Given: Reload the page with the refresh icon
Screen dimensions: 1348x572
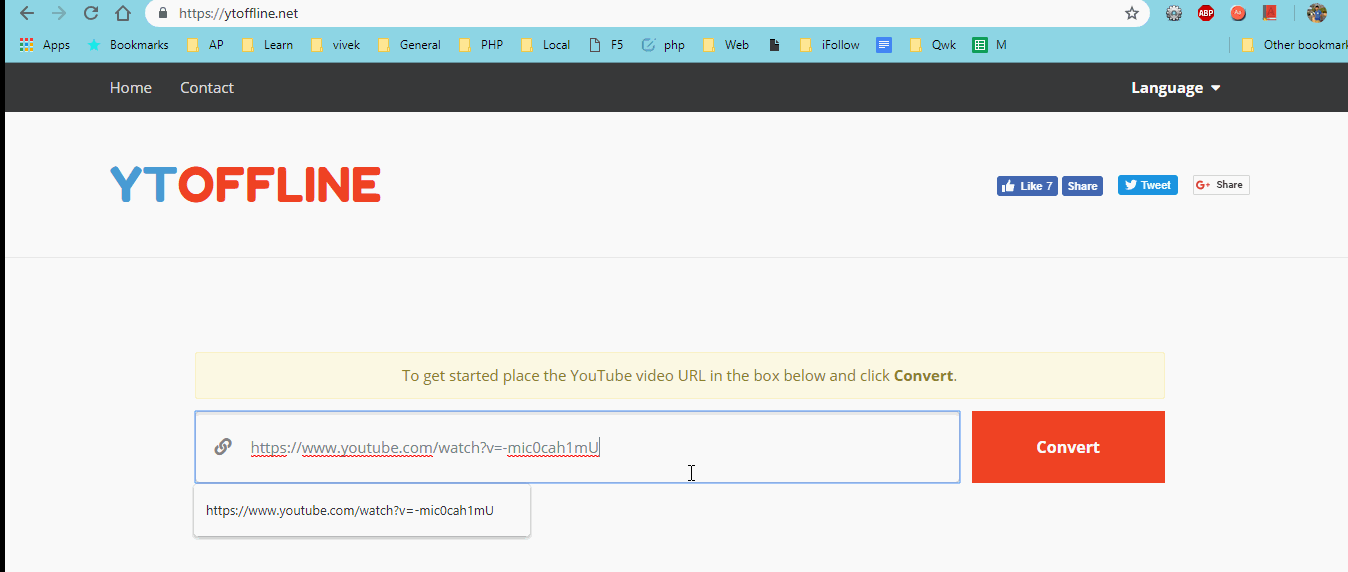Looking at the screenshot, I should [x=91, y=14].
